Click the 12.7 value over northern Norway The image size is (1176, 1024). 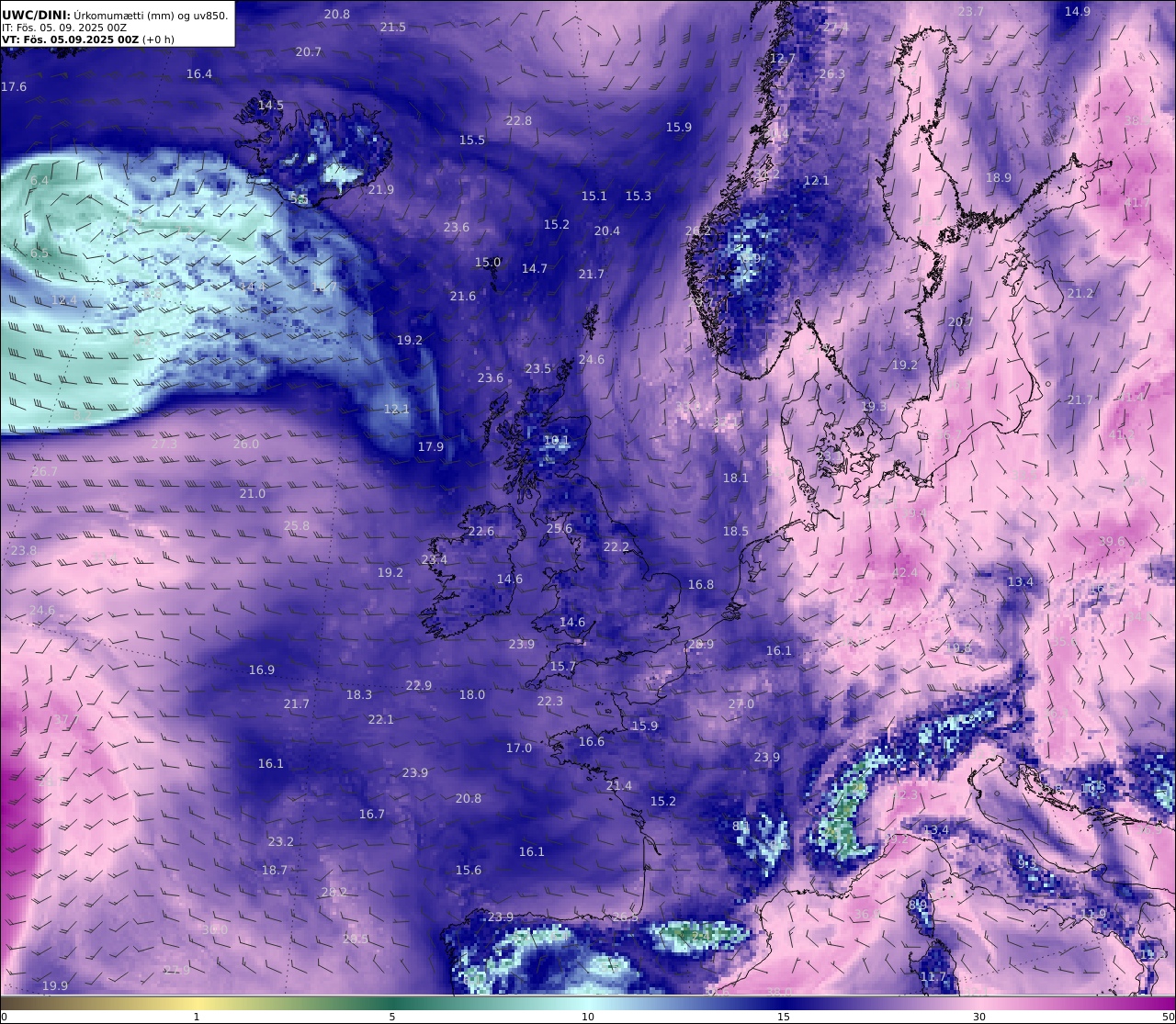pos(783,59)
